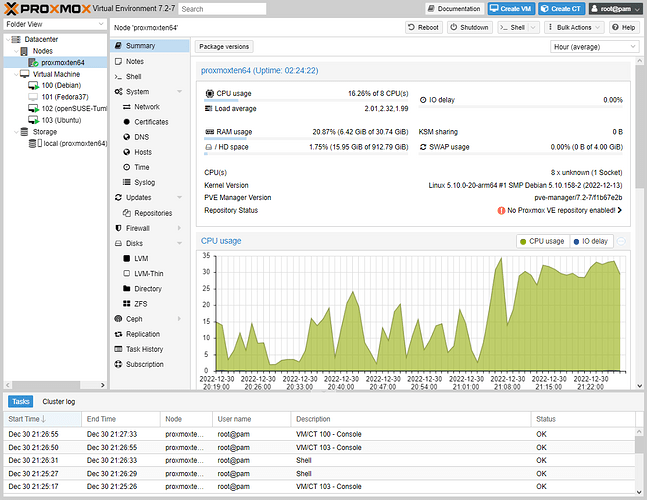The height and width of the screenshot is (500, 647).
Task: Collapse the Virtual Machine tree folder
Action: point(16,74)
